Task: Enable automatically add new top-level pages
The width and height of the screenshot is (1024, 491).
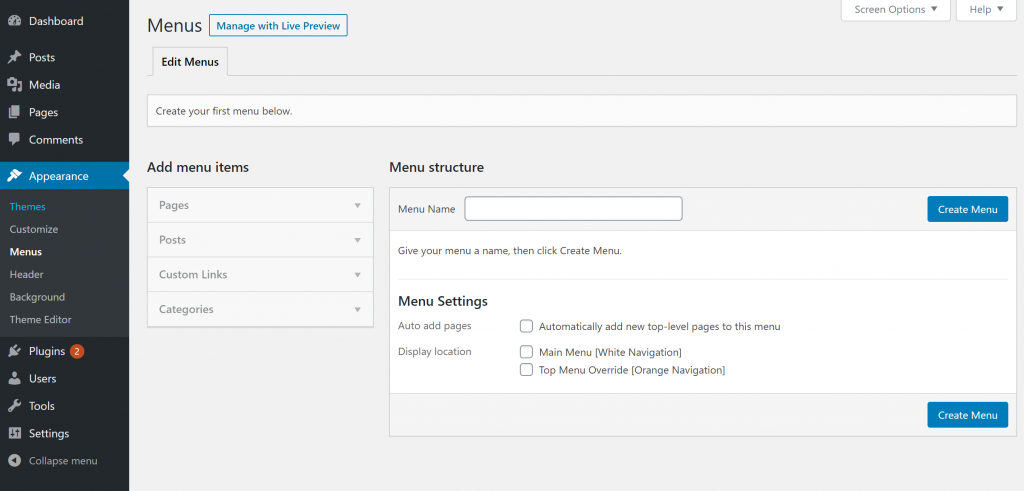Action: point(526,326)
